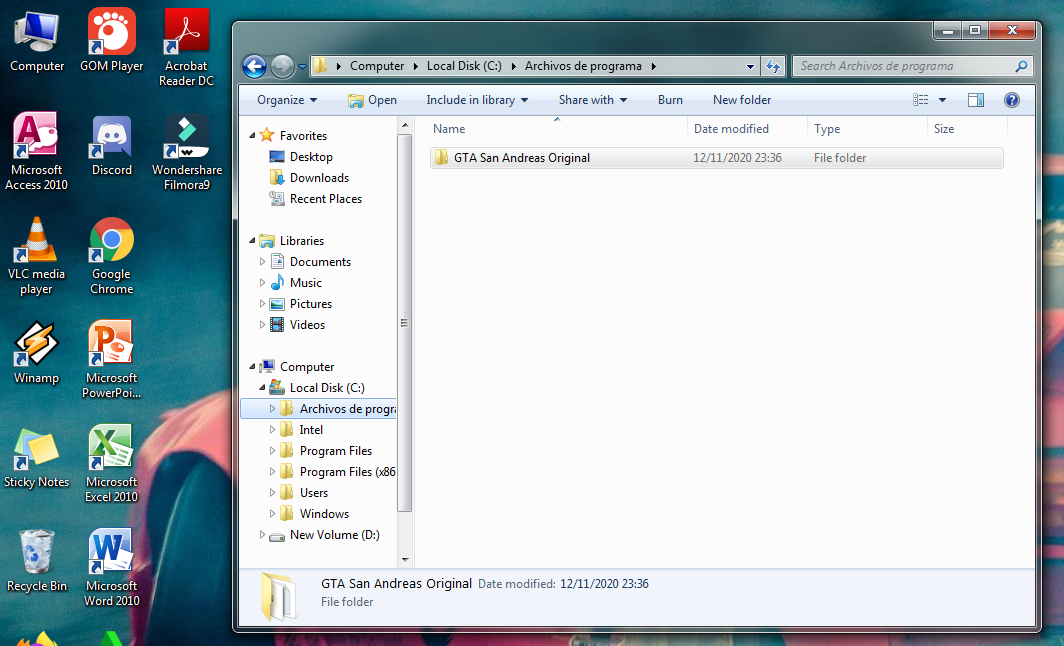Launch Microsoft PowerPoint shortcut
Screen dimensions: 1064x646
(112, 360)
